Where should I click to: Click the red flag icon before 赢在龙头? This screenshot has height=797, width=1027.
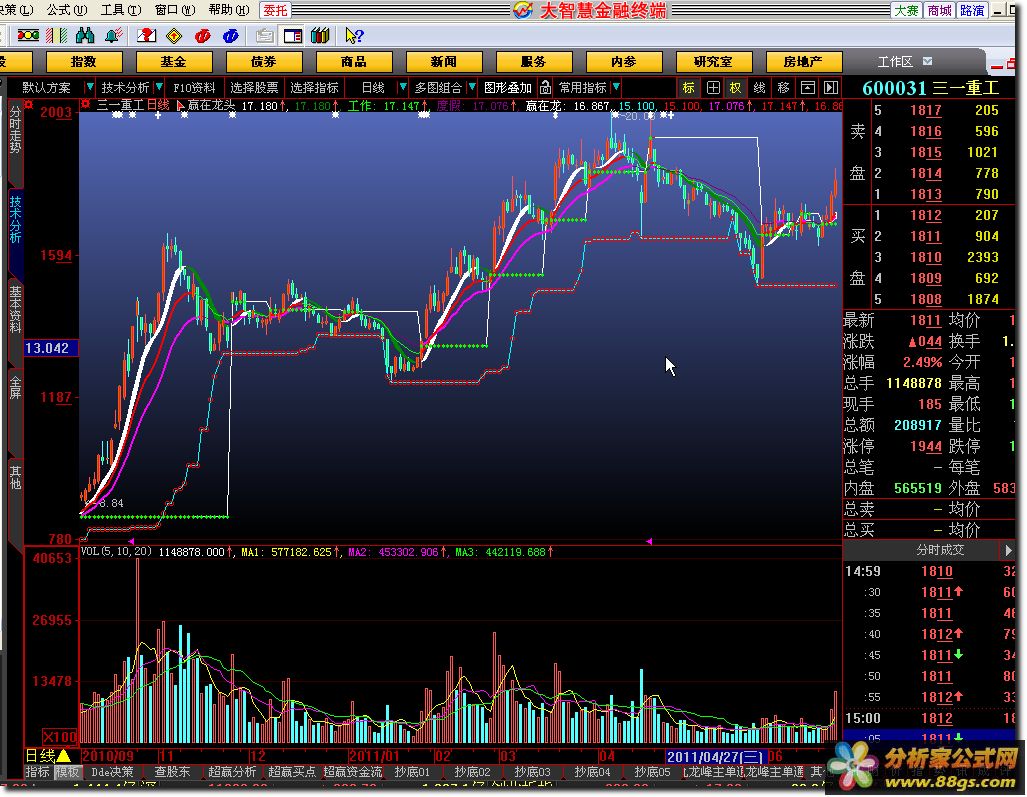tap(180, 105)
